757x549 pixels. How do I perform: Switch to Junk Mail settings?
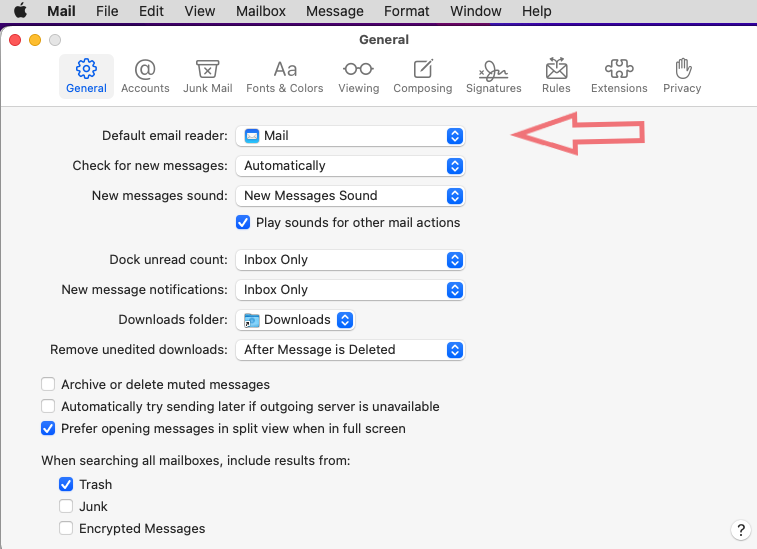(208, 76)
